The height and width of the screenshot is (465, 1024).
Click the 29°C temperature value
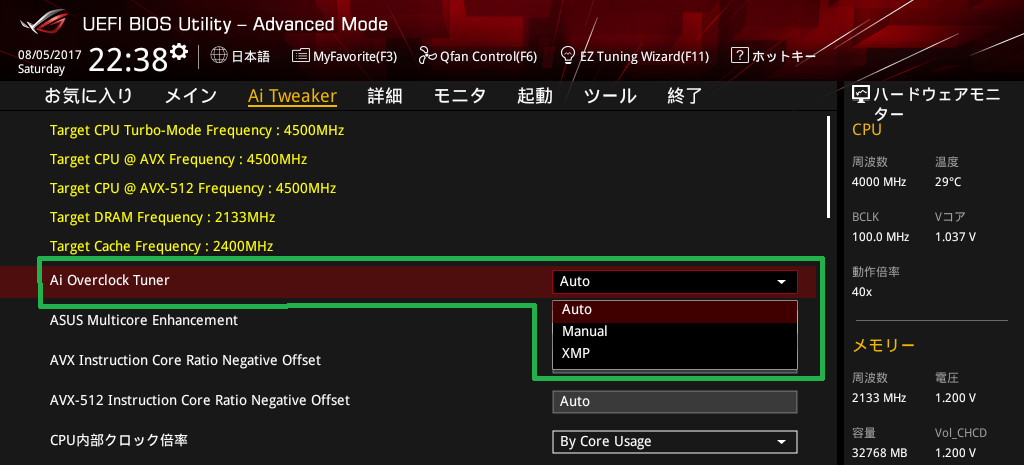pos(948,182)
